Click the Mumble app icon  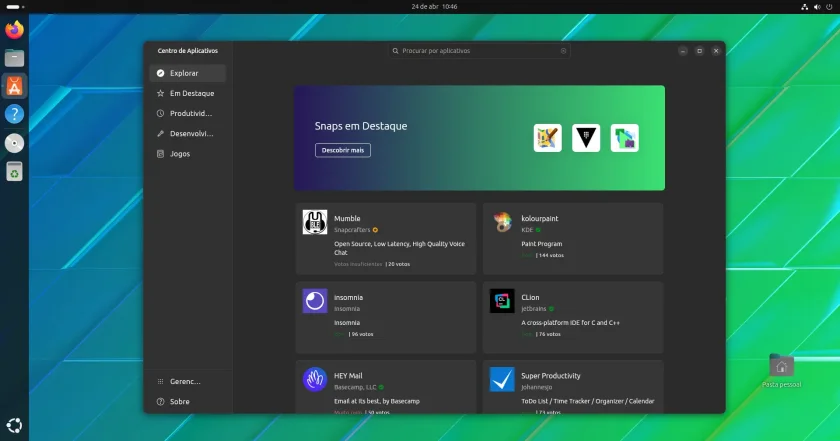[315, 222]
